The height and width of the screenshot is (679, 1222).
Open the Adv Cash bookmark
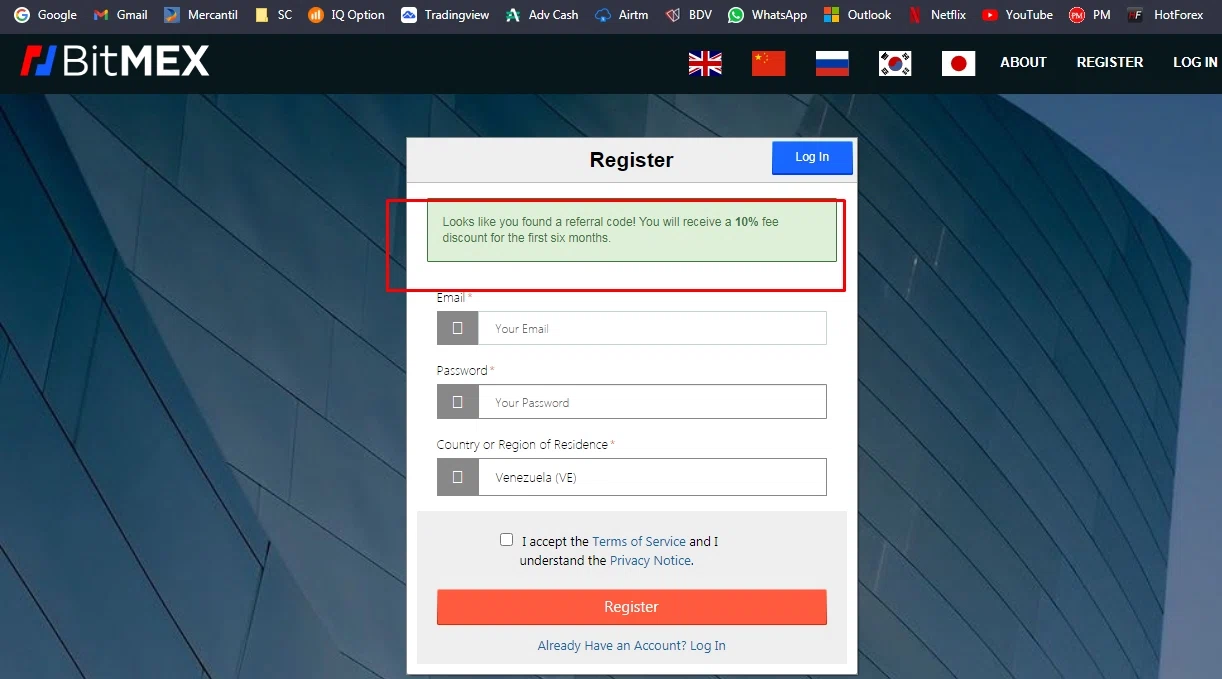pos(542,15)
